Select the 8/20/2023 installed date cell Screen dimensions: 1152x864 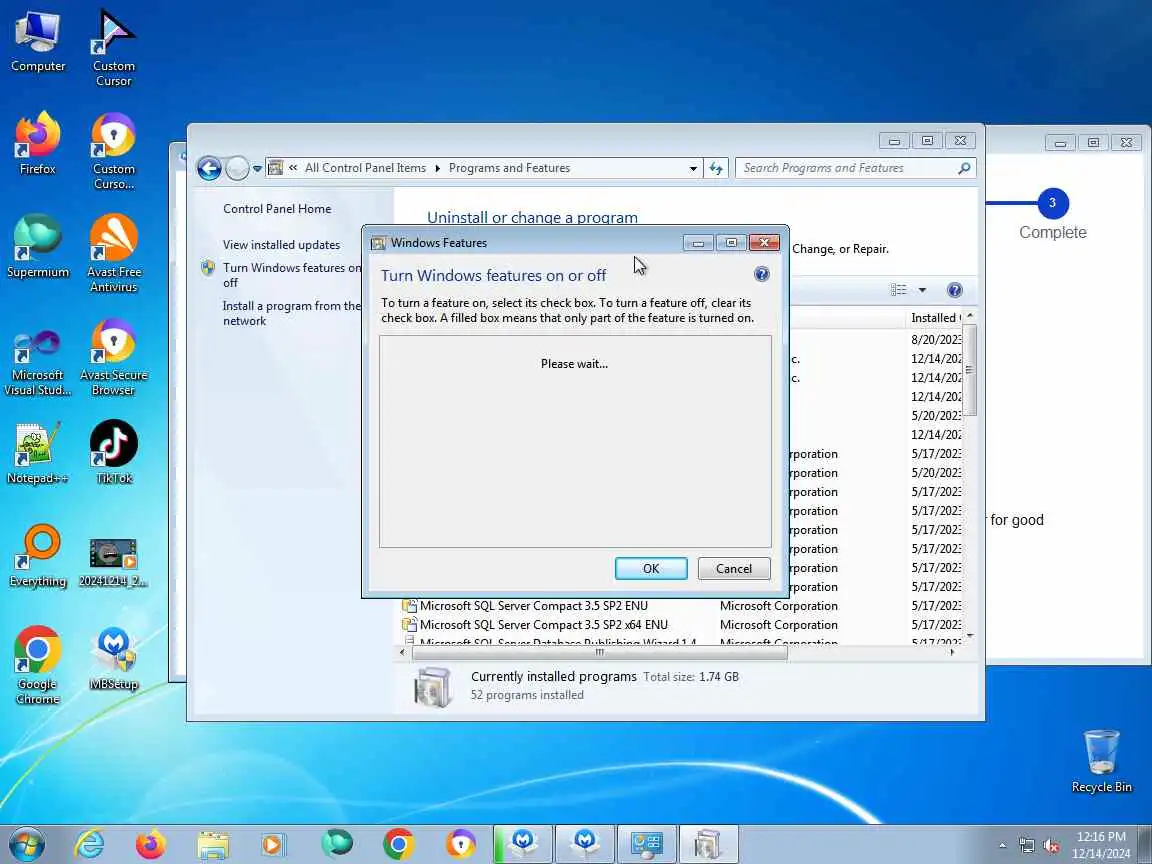(x=936, y=339)
